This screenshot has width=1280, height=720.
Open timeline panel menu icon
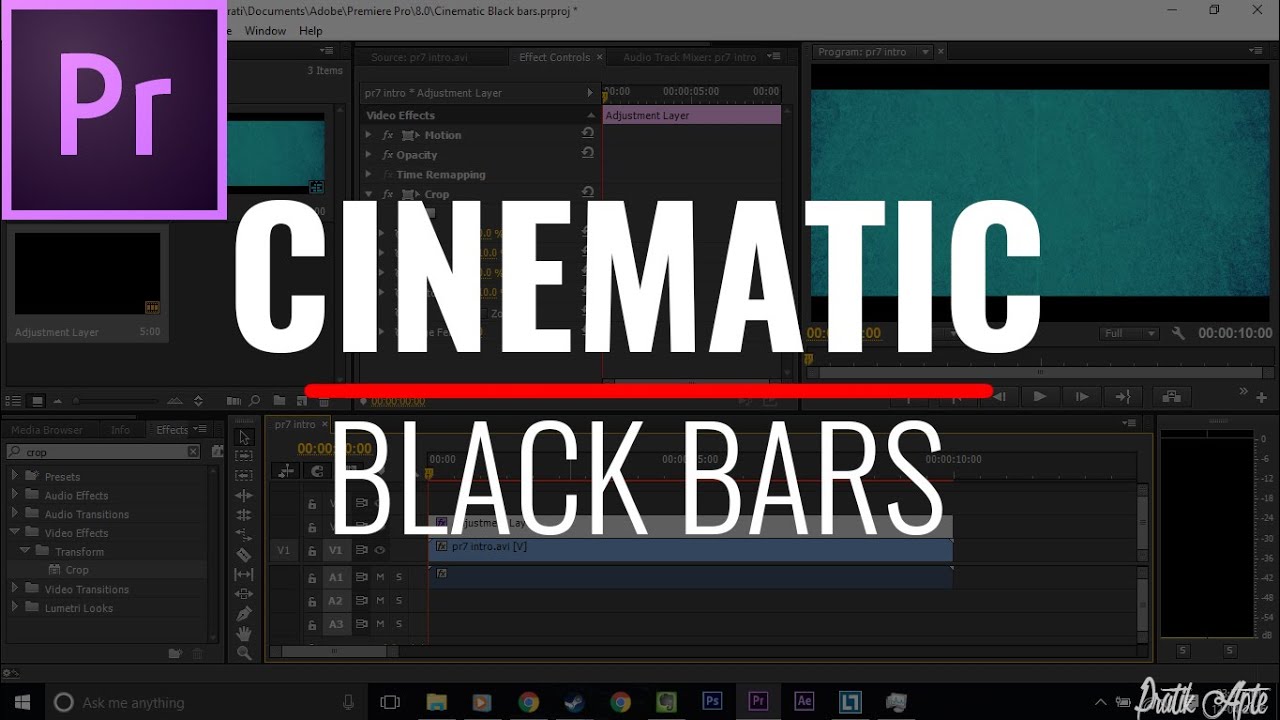click(1129, 424)
